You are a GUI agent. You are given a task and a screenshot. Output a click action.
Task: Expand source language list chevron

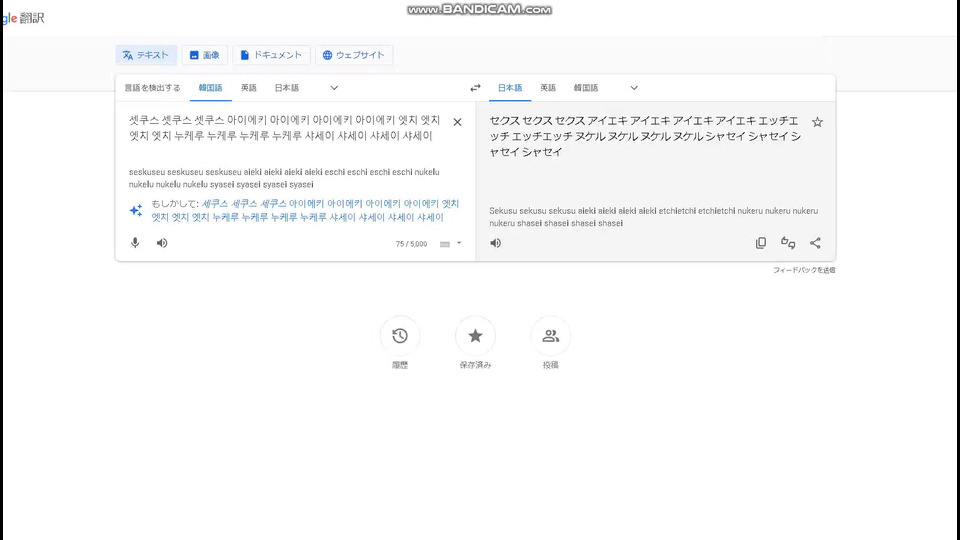334,88
